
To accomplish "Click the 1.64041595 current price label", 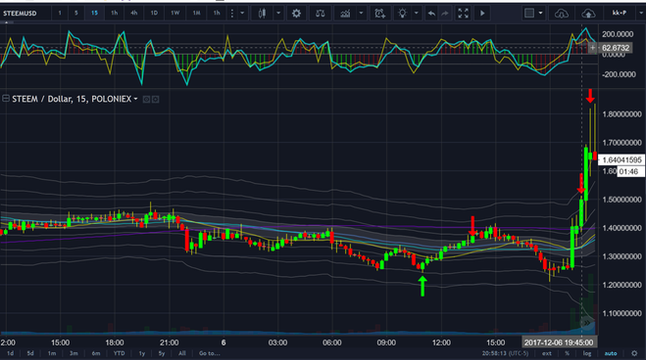I will tap(622, 160).
